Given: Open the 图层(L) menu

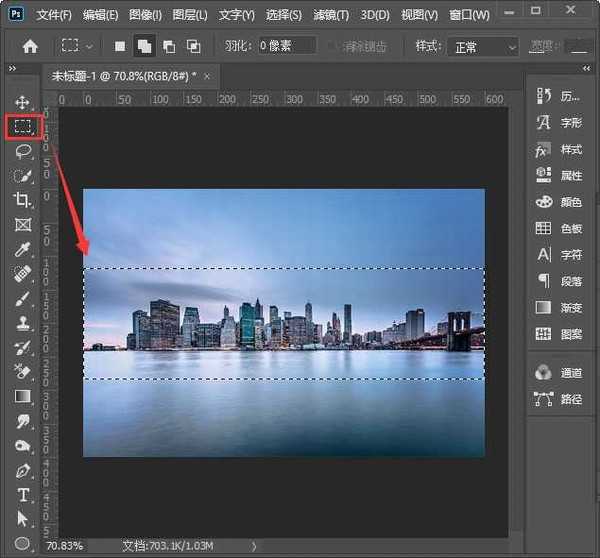Looking at the screenshot, I should pos(189,15).
